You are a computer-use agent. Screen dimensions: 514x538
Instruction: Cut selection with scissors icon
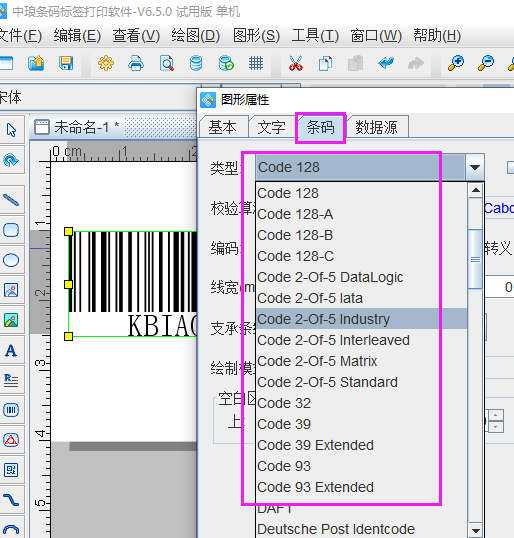296,63
